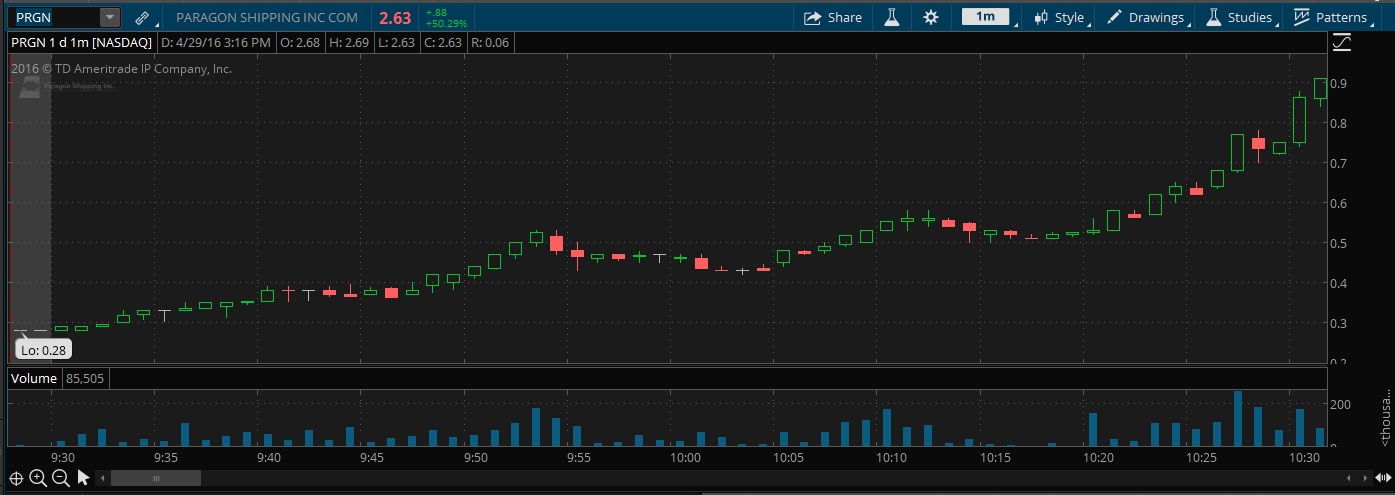Click the Volume study label
Image resolution: width=1395 pixels, height=495 pixels.
(34, 379)
